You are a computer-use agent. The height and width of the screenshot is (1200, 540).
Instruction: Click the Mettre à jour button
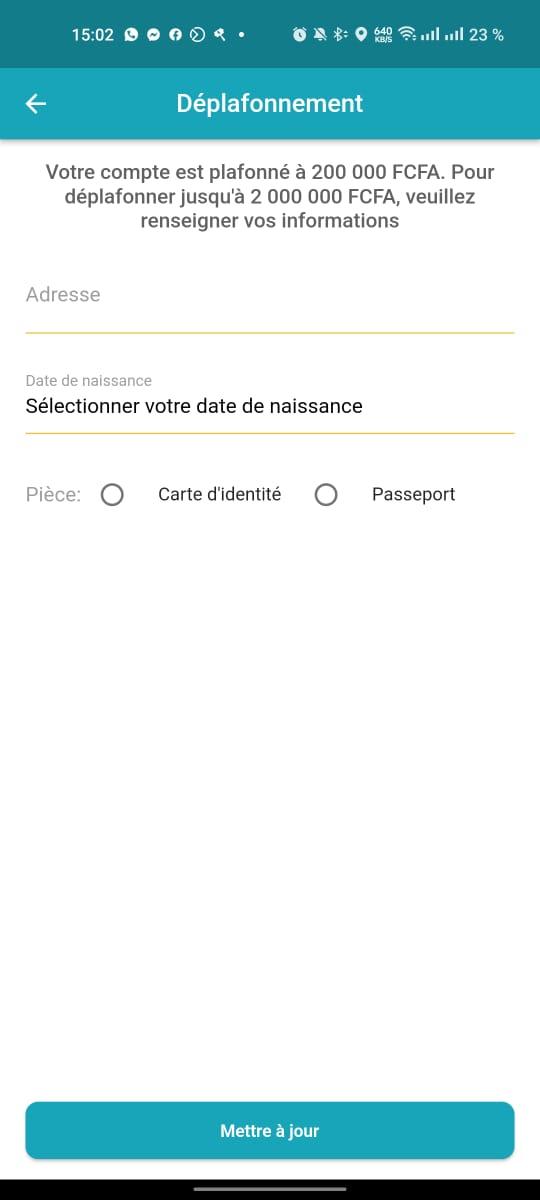pyautogui.click(x=270, y=1131)
